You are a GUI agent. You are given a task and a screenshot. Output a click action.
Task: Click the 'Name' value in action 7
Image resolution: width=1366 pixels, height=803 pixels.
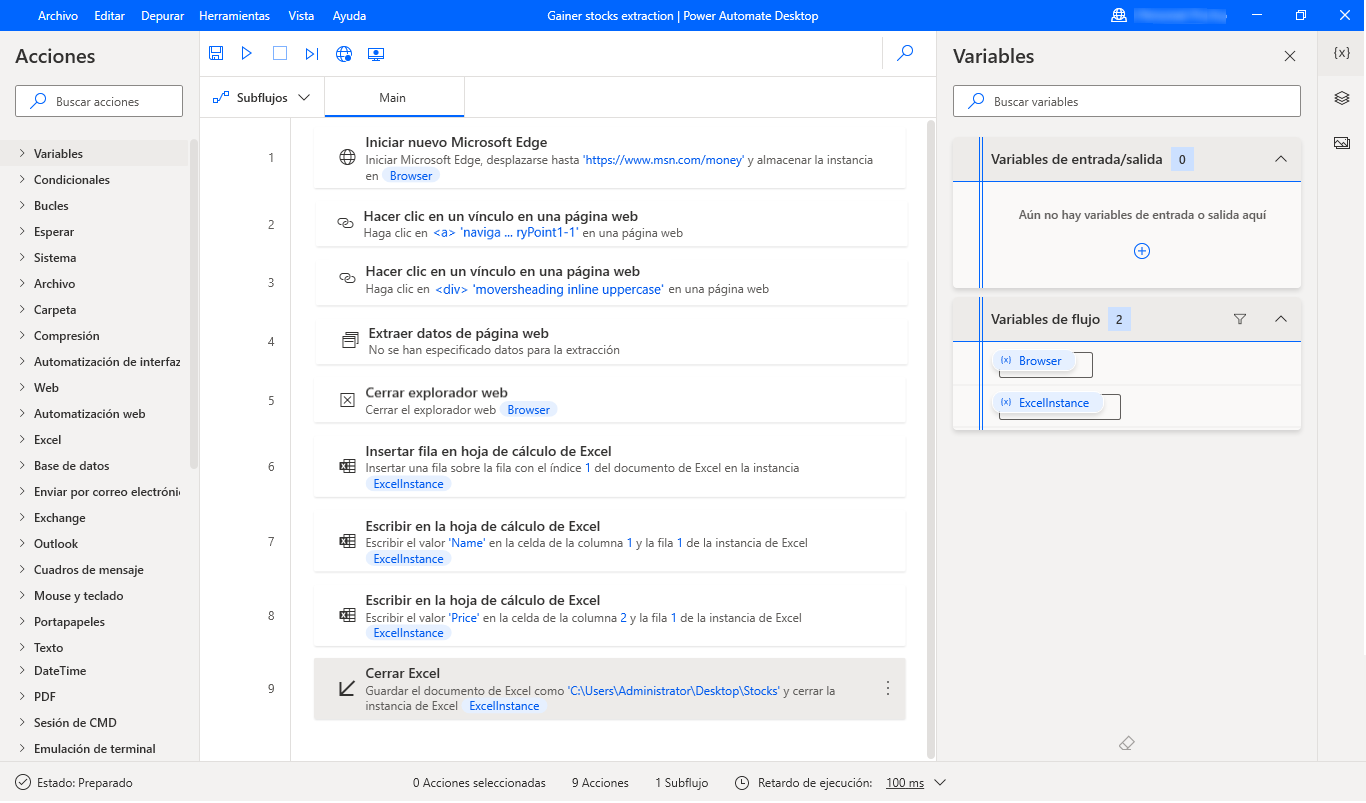pyautogui.click(x=467, y=543)
